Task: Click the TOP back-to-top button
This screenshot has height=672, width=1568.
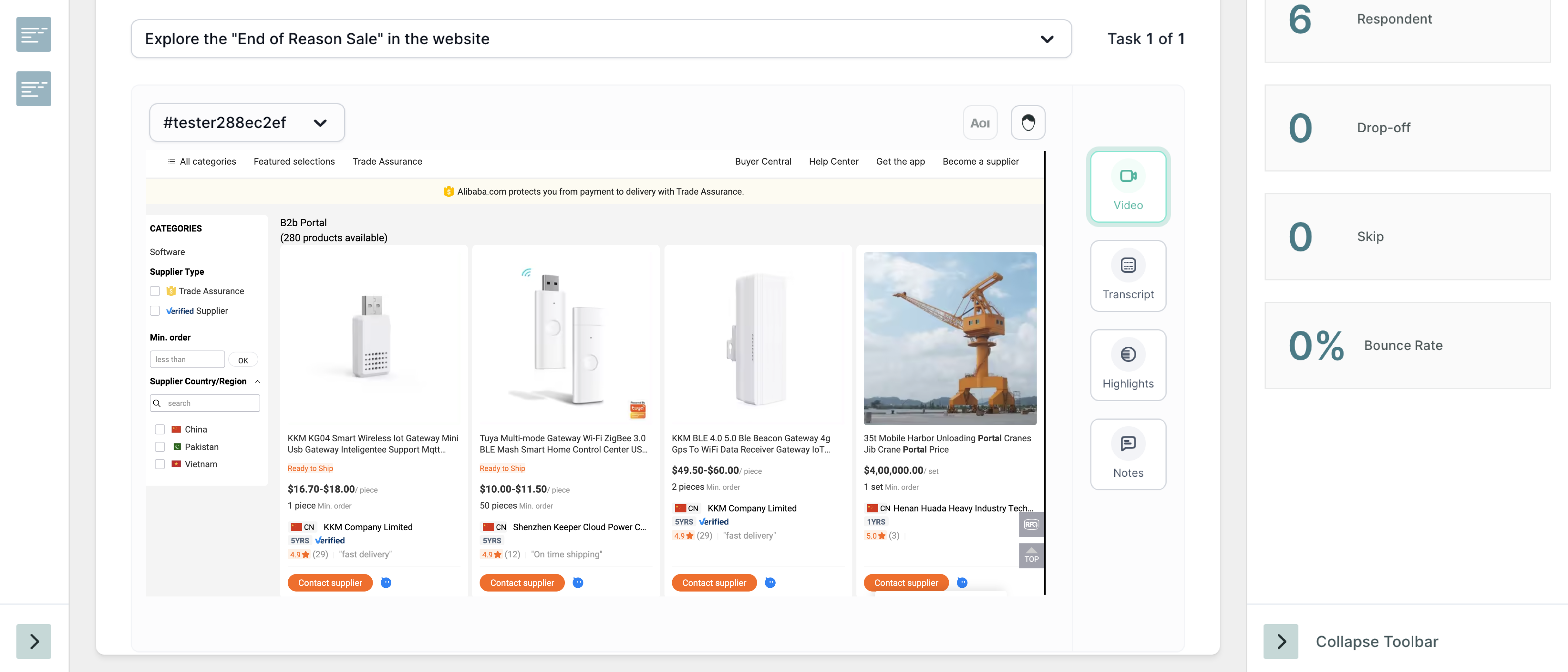Action: pyautogui.click(x=1031, y=556)
